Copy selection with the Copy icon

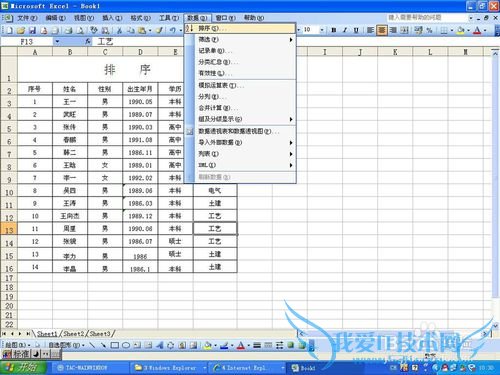(x=130, y=30)
